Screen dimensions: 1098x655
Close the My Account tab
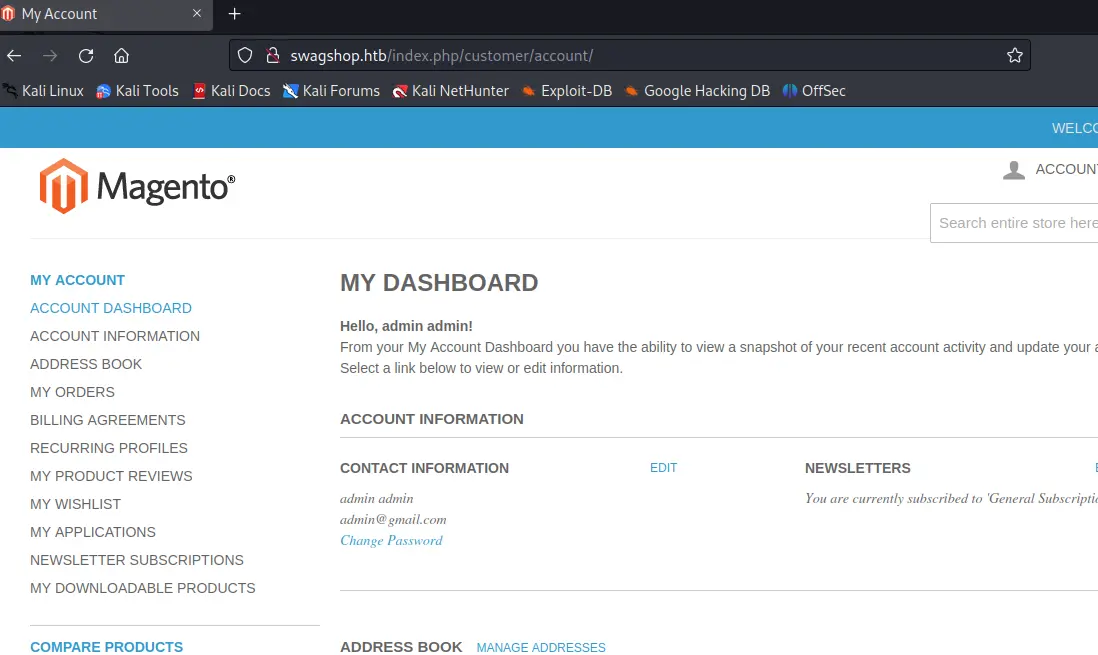tap(197, 13)
